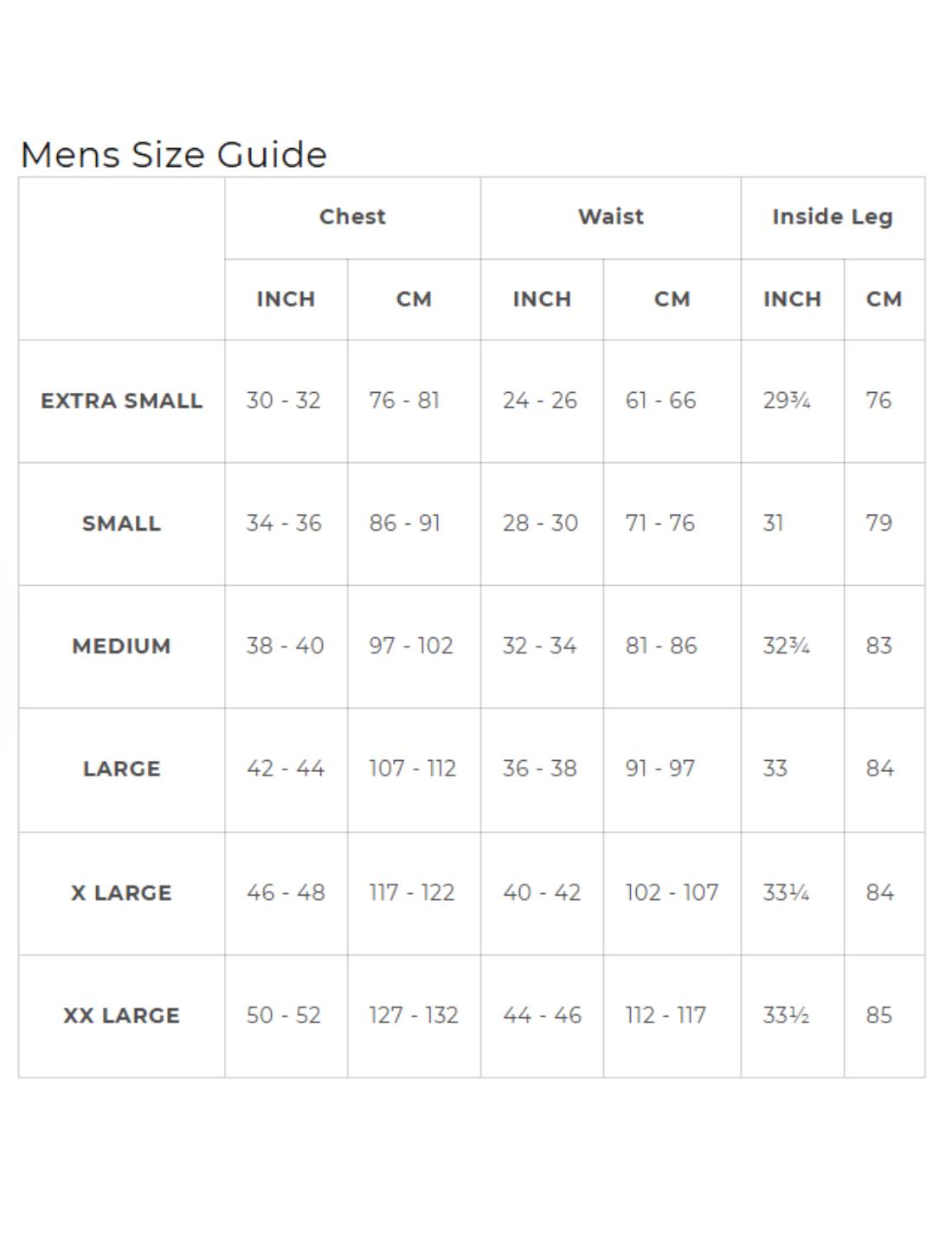
Task: Click X Large waist cm cell 102 - 107
Action: click(x=672, y=893)
